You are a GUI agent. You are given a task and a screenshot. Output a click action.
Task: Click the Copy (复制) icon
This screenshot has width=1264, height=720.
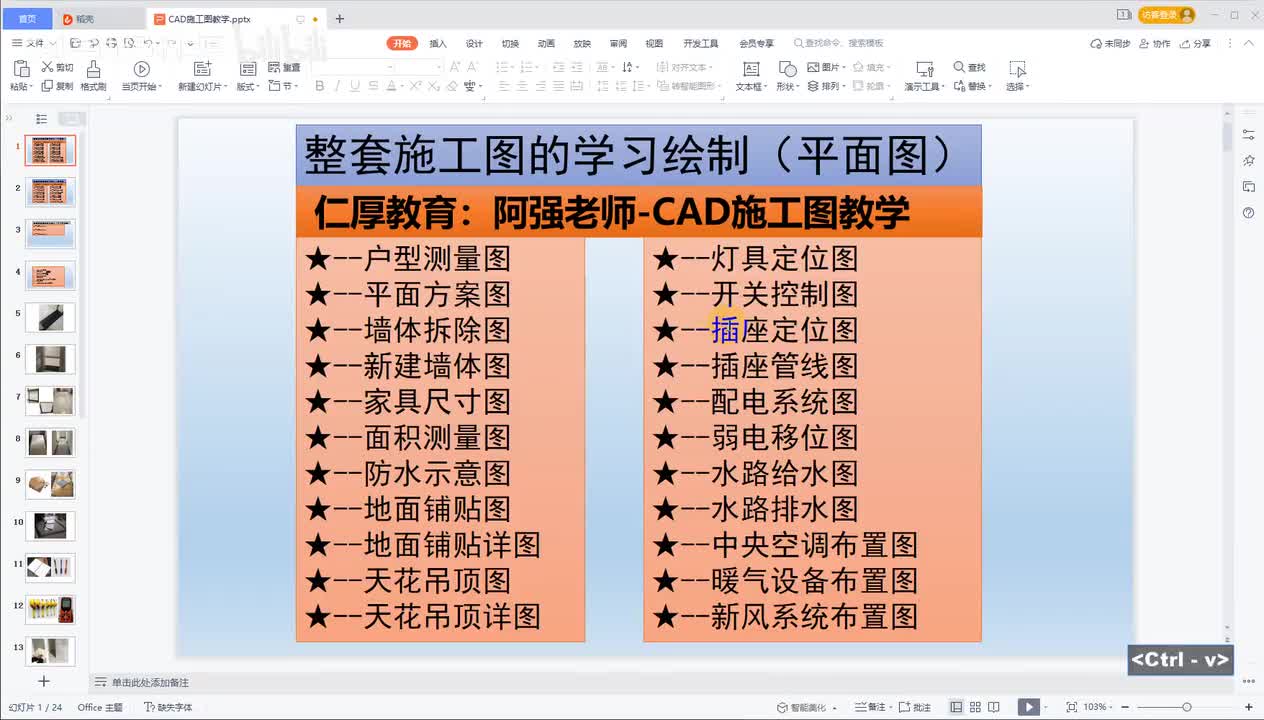pos(47,86)
